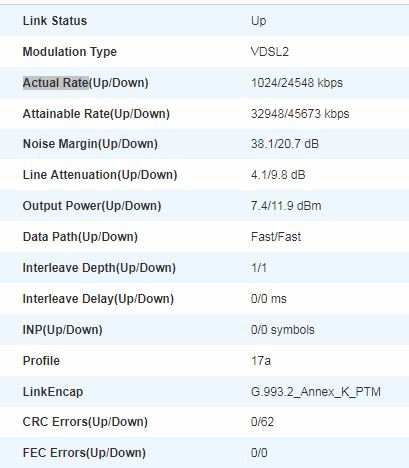Screen dimensions: 409x468
Task: Click the VDSL2 modulation type value
Action: tap(270, 52)
